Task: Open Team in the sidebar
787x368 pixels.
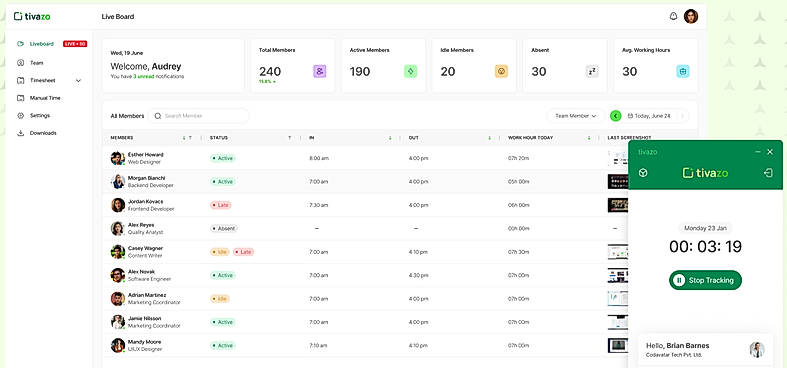Action: [36, 63]
